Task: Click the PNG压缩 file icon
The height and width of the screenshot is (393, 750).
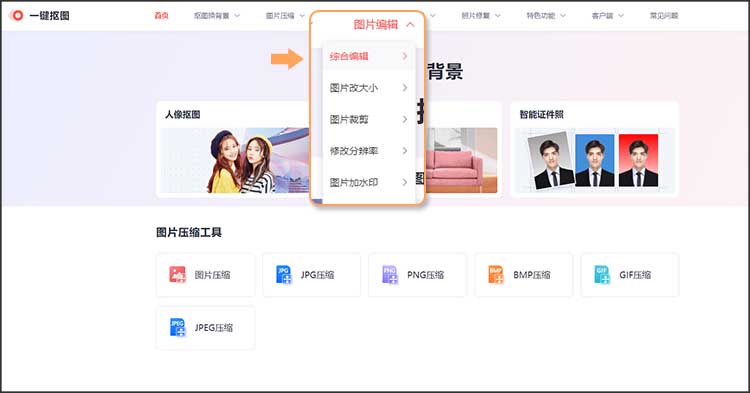Action: [x=390, y=274]
